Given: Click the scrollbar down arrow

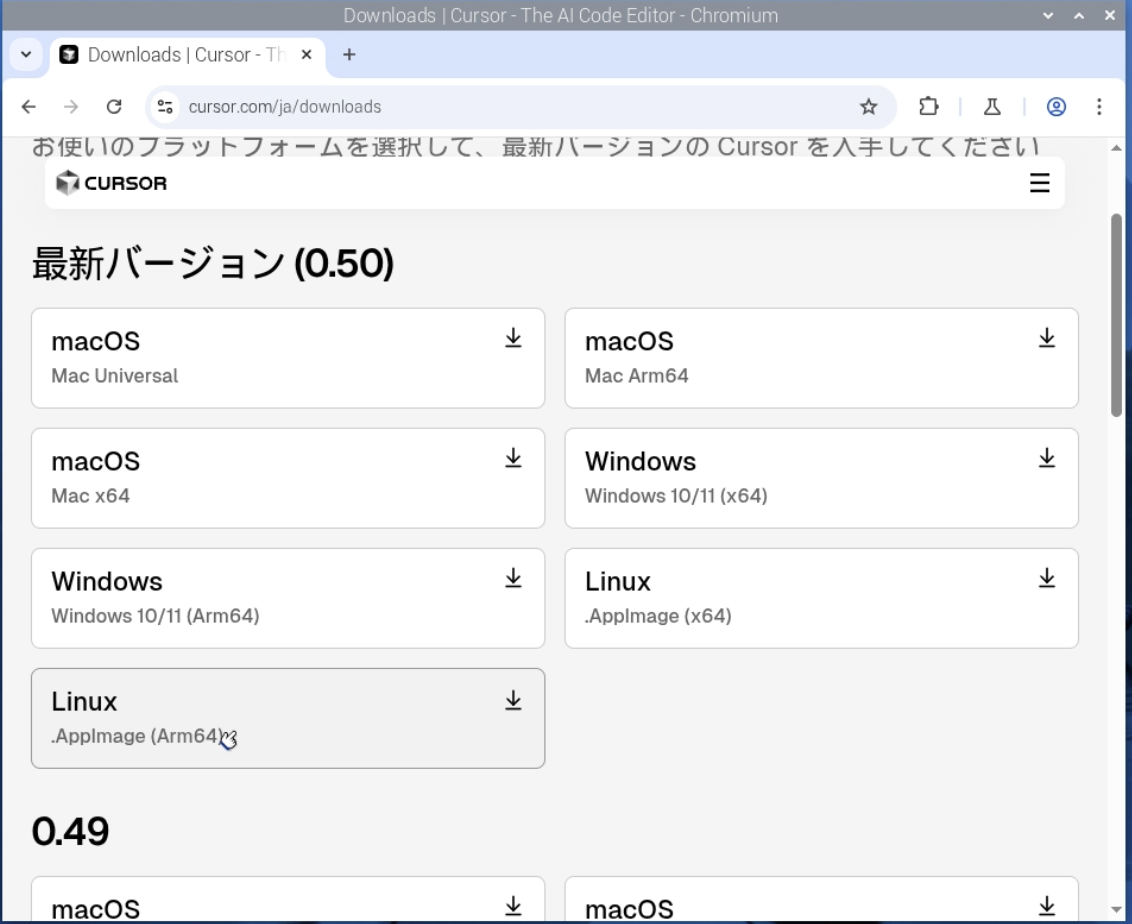Looking at the screenshot, I should tap(1117, 910).
